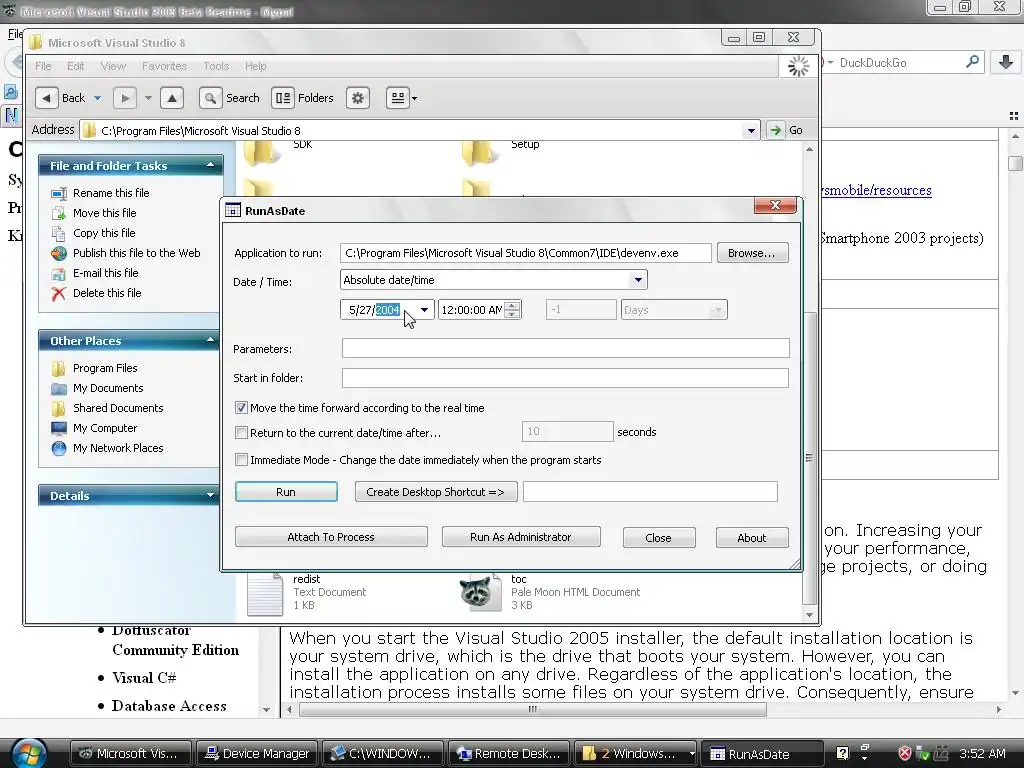Click the gear icon in Explorer toolbar

point(358,98)
